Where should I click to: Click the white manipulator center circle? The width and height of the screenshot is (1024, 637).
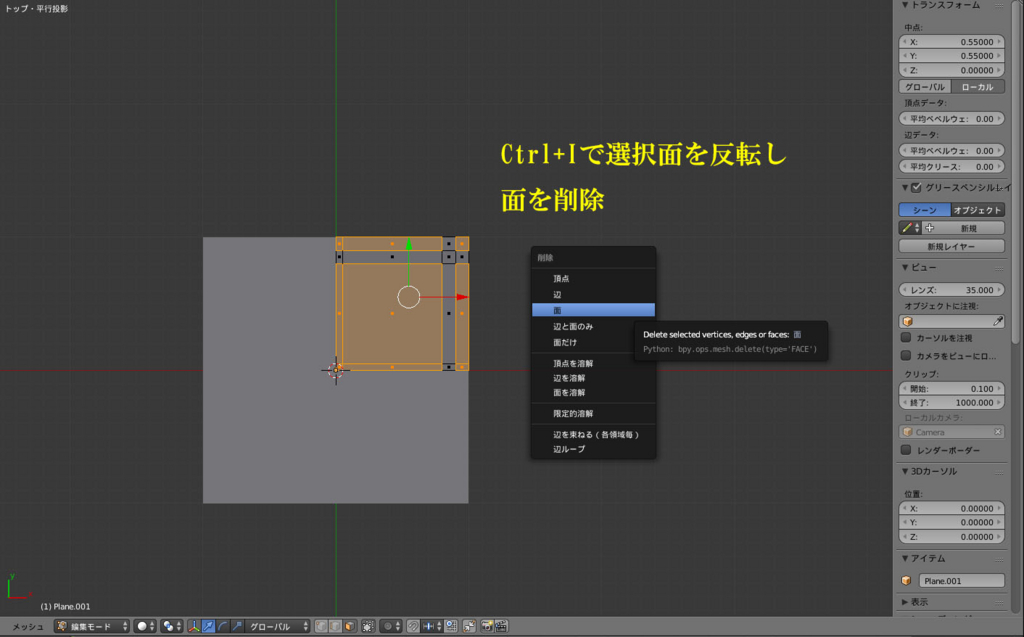pos(409,297)
